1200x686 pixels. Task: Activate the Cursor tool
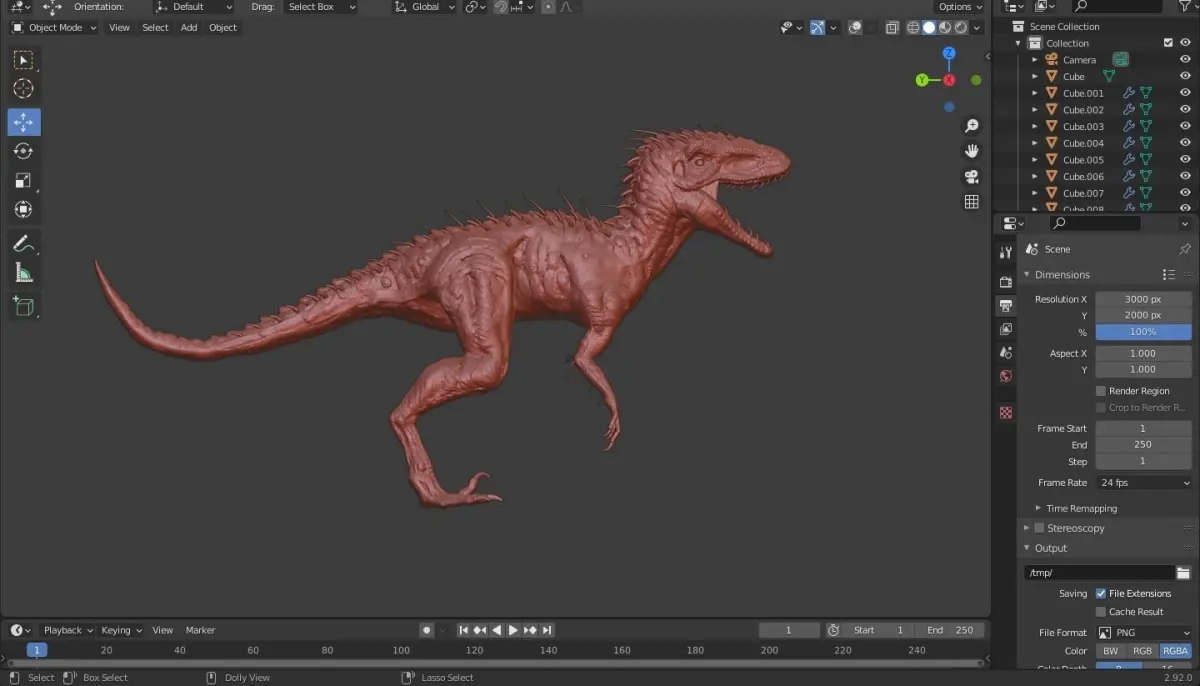pyautogui.click(x=24, y=89)
